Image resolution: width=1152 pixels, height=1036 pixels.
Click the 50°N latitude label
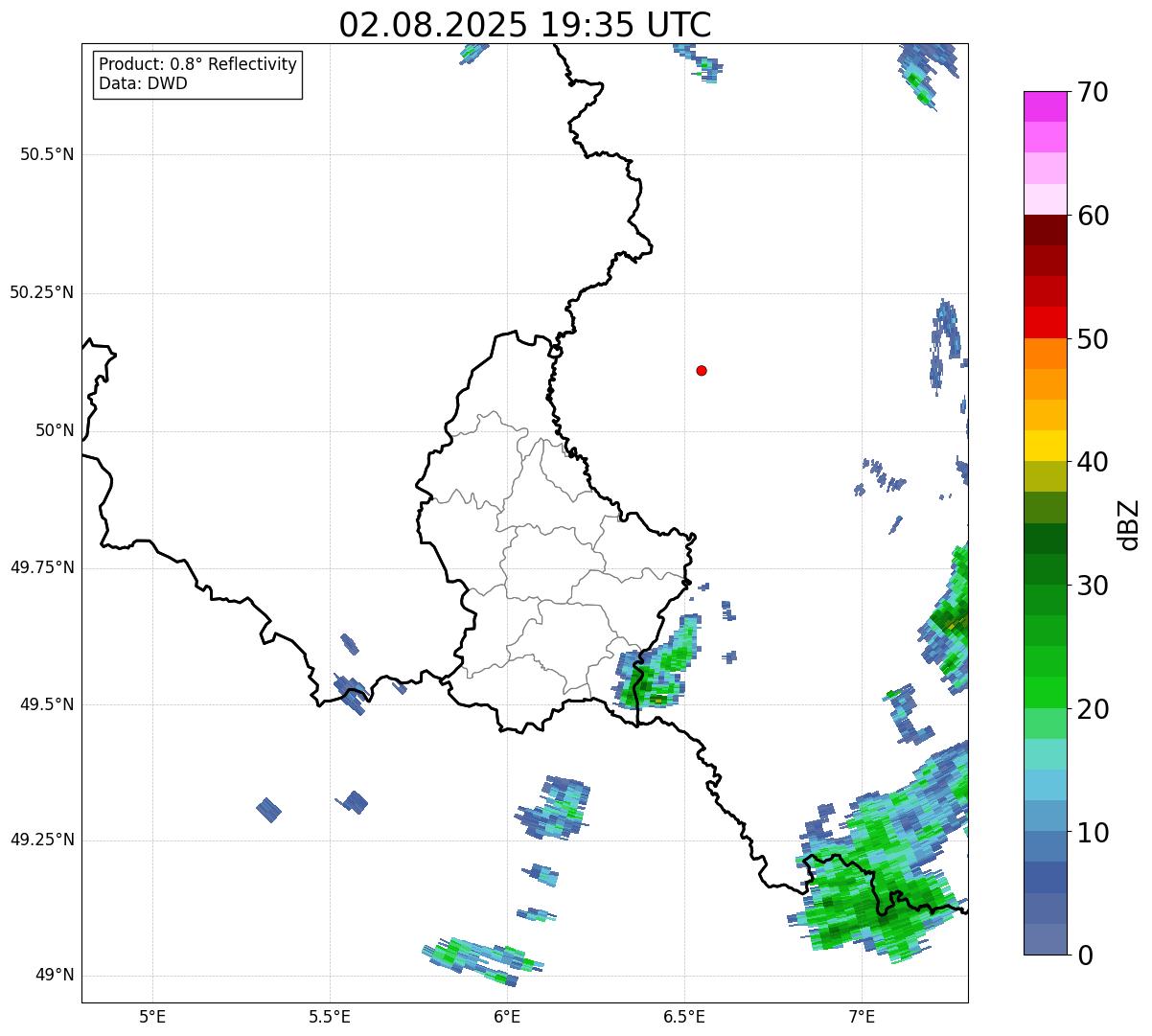click(x=55, y=430)
